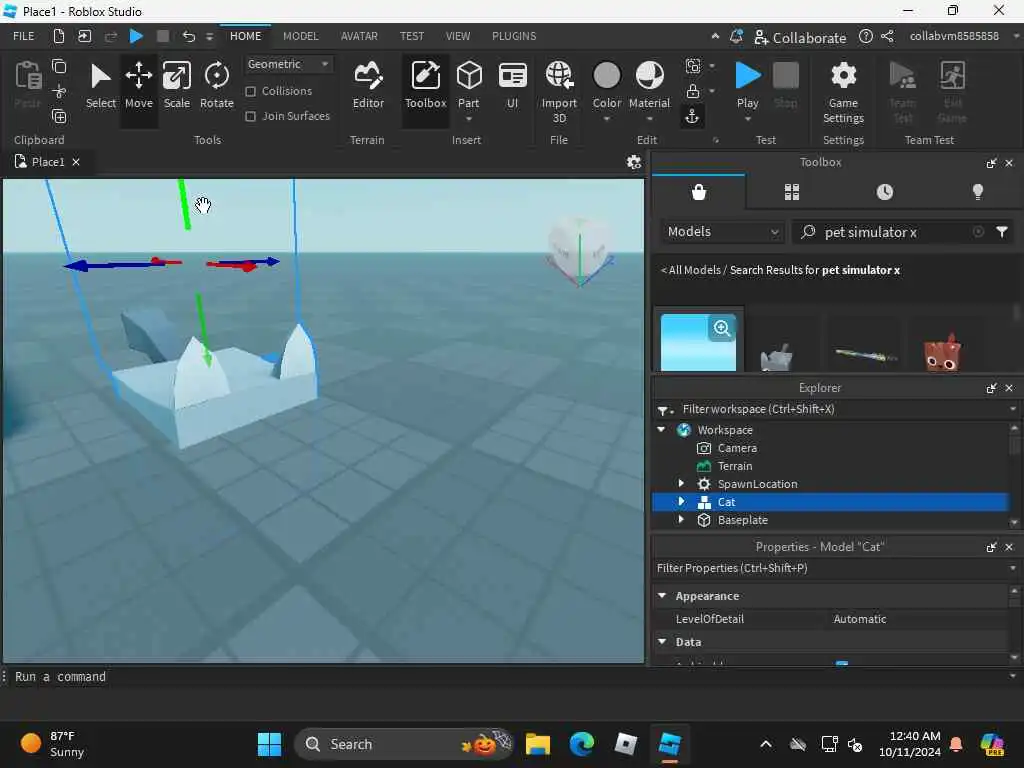The width and height of the screenshot is (1024, 768).
Task: Expand the SpawnLocation node
Action: click(x=681, y=484)
